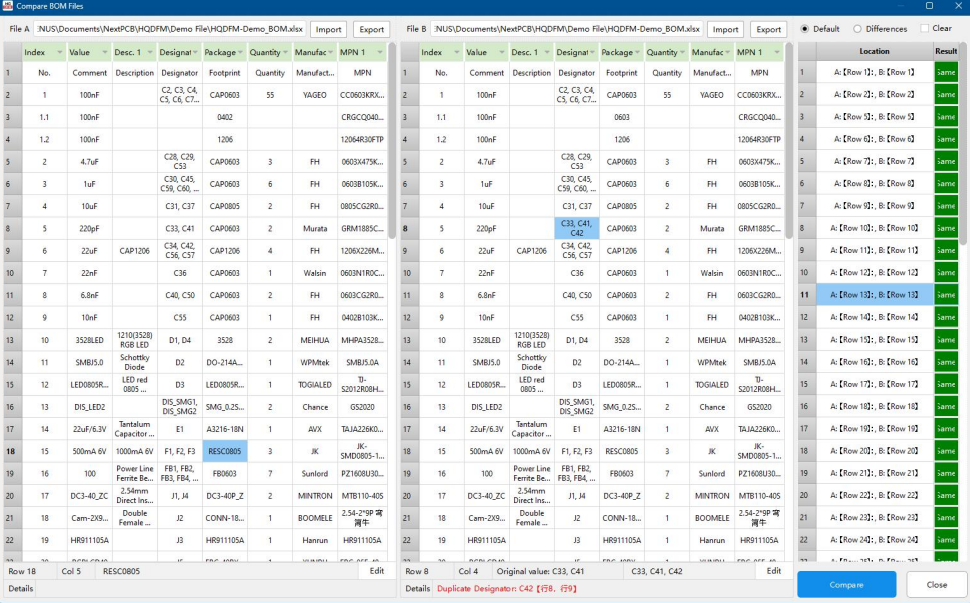970x603 pixels.
Task: Click the Compare BOM Files app icon
Action: tap(8, 7)
